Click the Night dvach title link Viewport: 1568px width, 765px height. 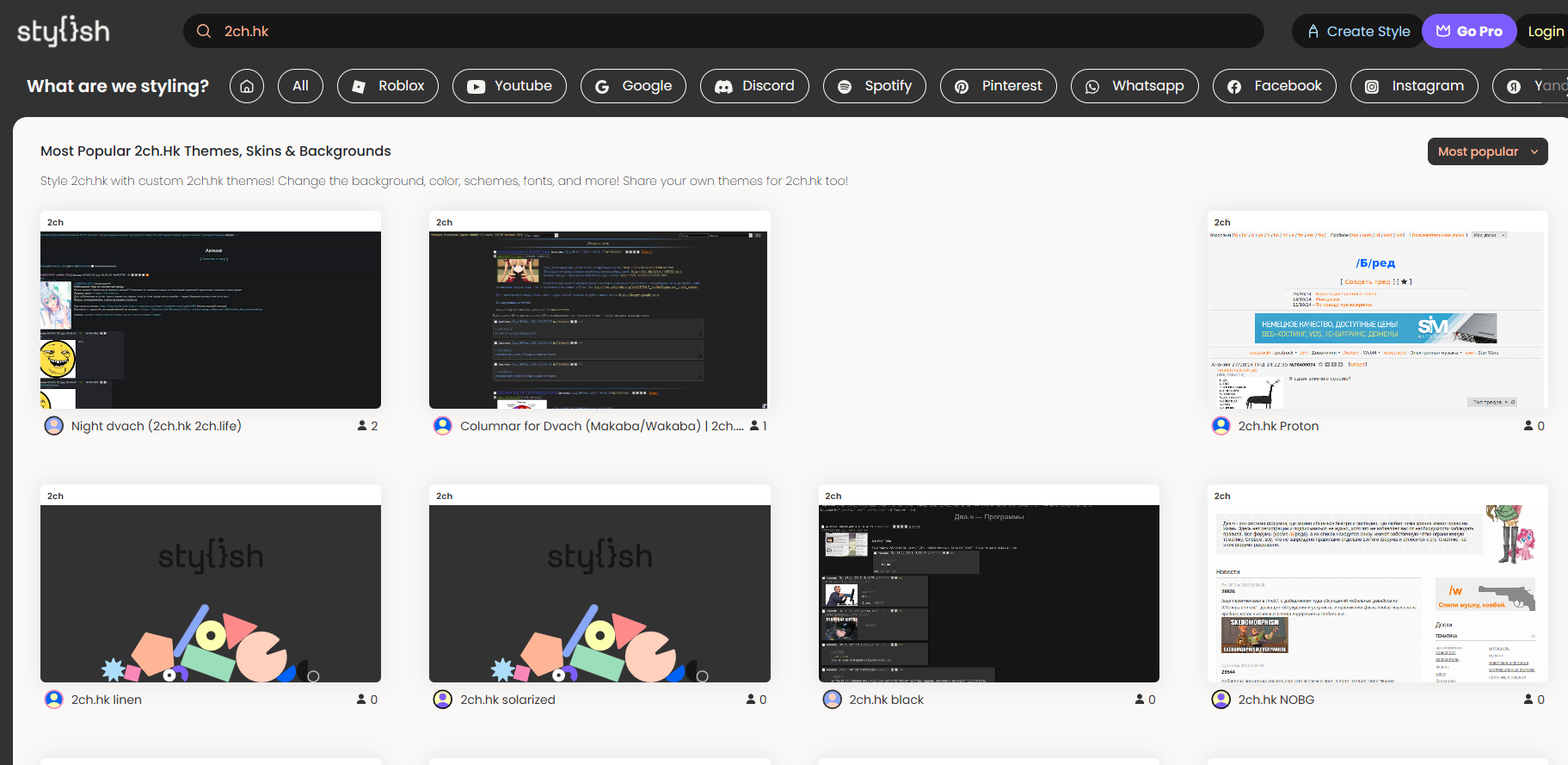pyautogui.click(x=157, y=426)
